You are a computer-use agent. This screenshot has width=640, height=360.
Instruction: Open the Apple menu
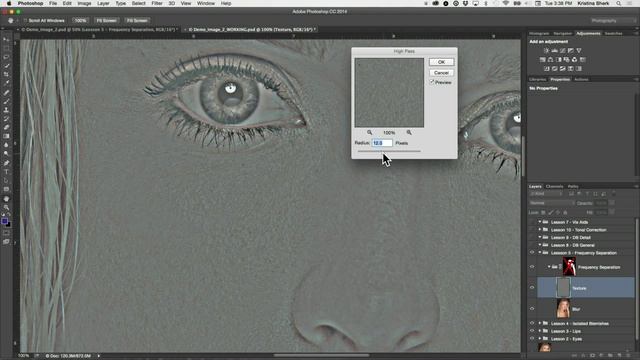click(x=9, y=3)
